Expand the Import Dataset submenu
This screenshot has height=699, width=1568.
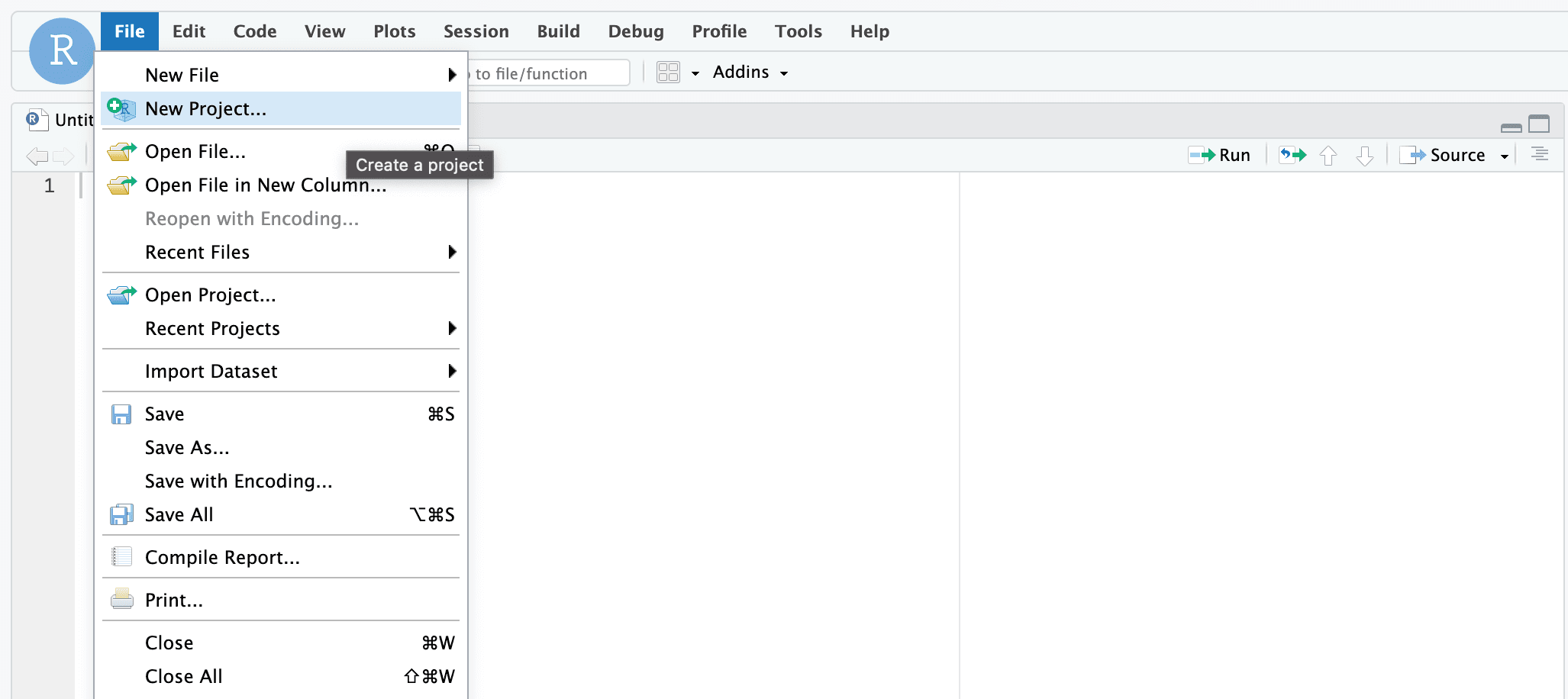(x=452, y=371)
